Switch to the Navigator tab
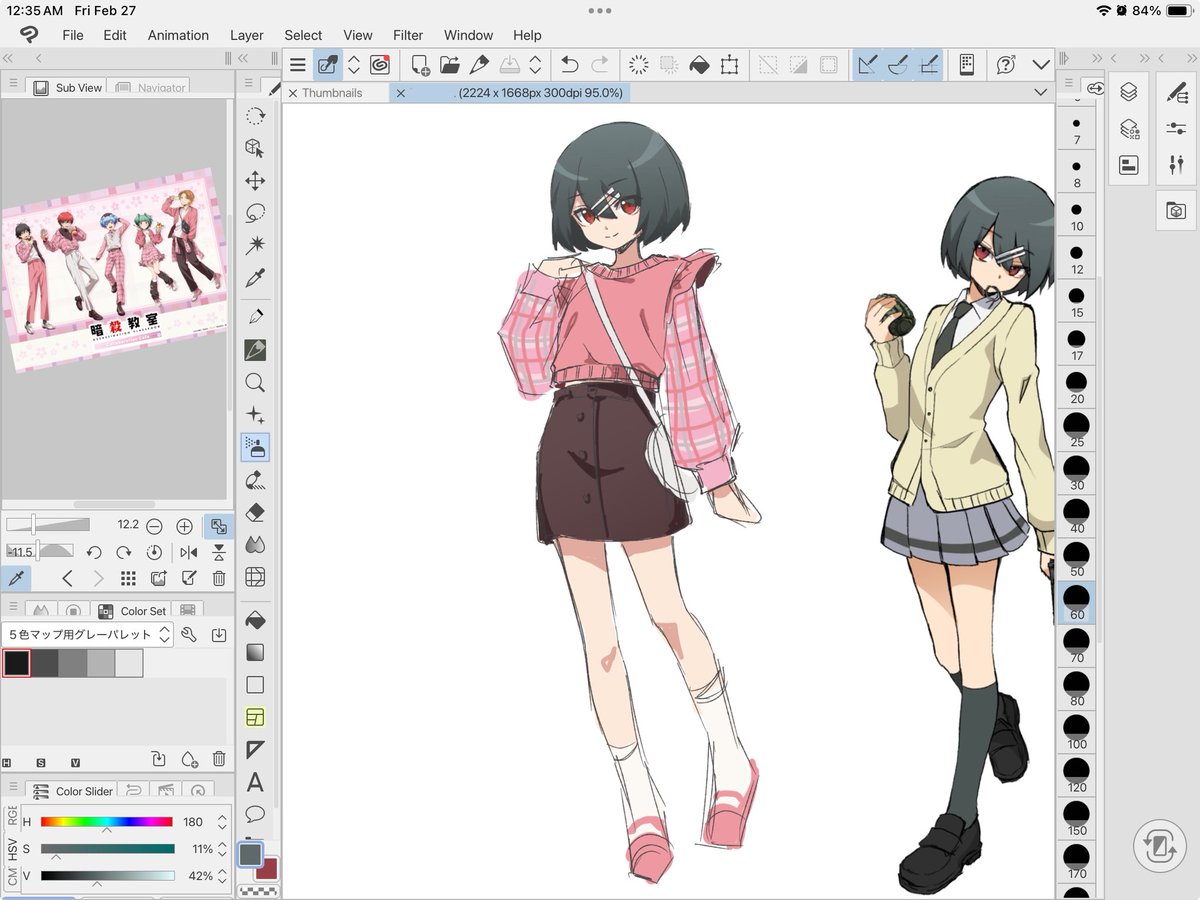 [150, 88]
